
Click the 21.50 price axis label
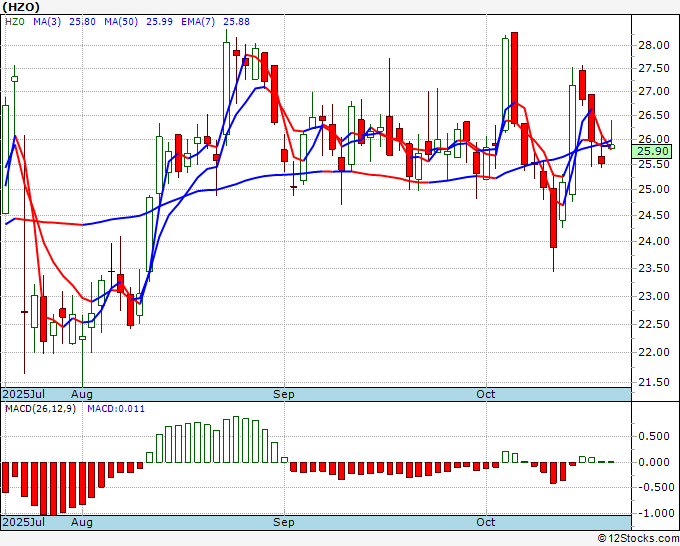654,383
